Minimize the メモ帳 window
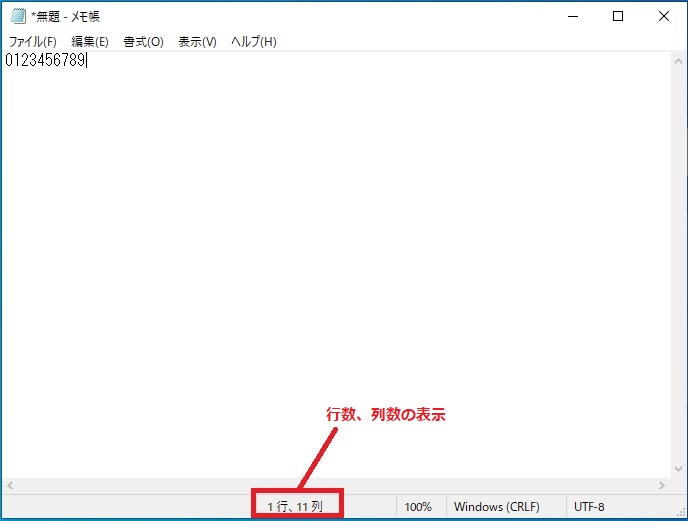Image resolution: width=688 pixels, height=521 pixels. click(573, 17)
